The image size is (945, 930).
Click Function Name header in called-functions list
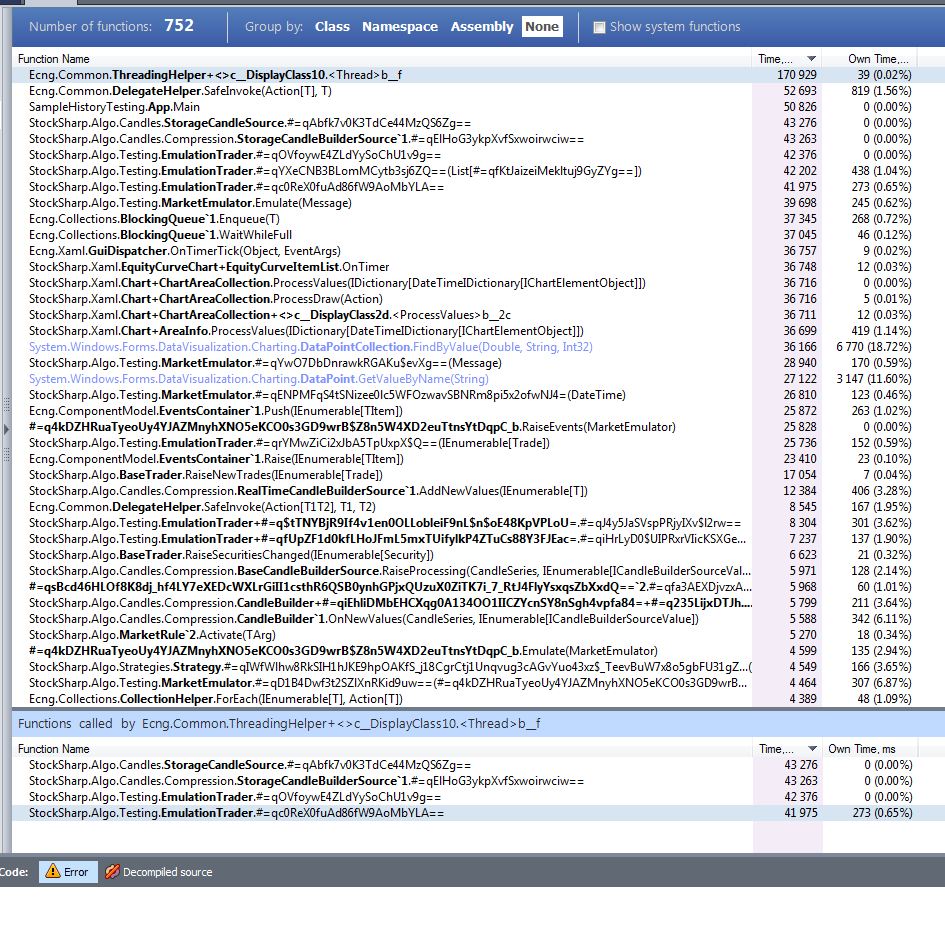click(54, 749)
